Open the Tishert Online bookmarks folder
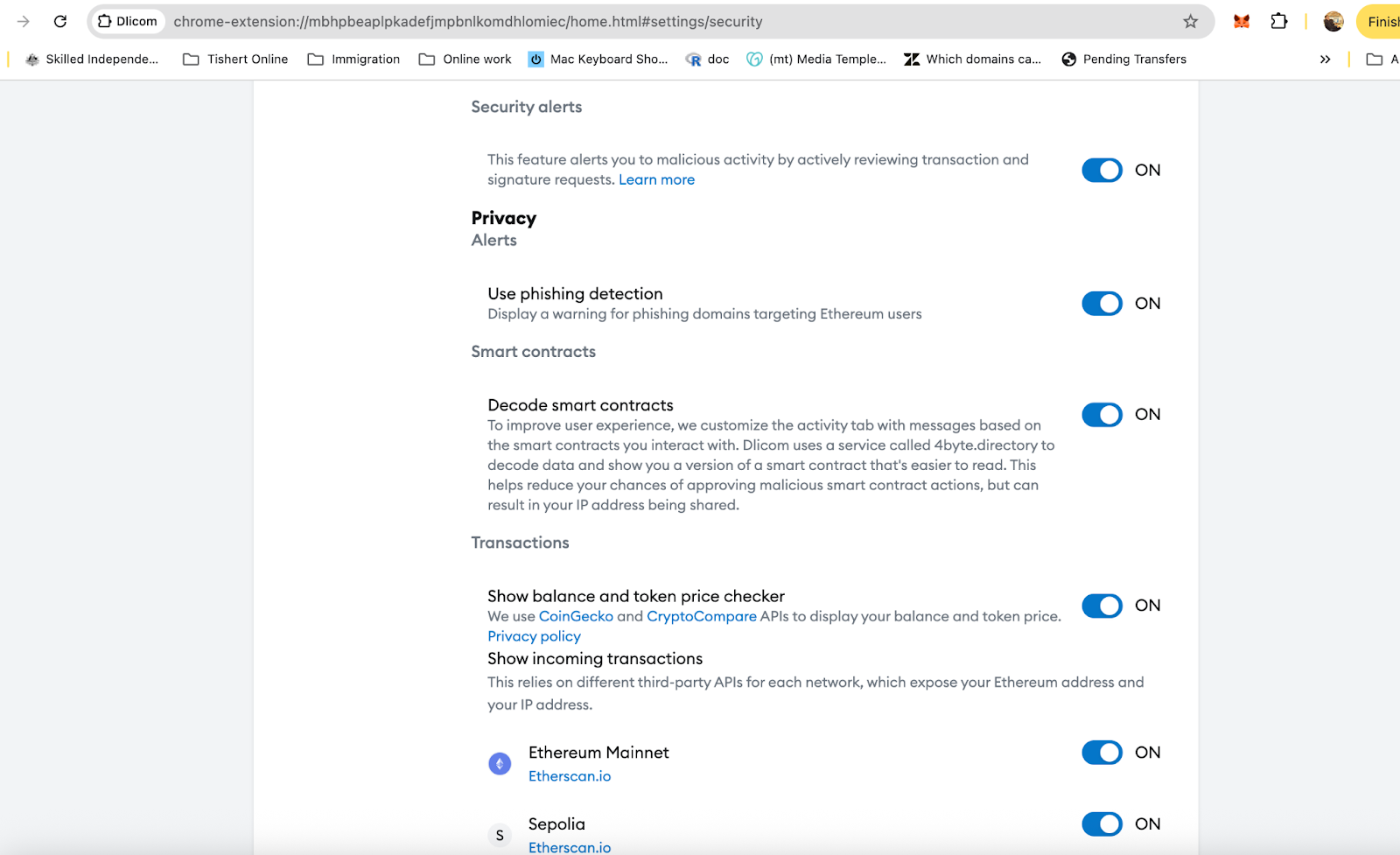1400x855 pixels. click(235, 60)
